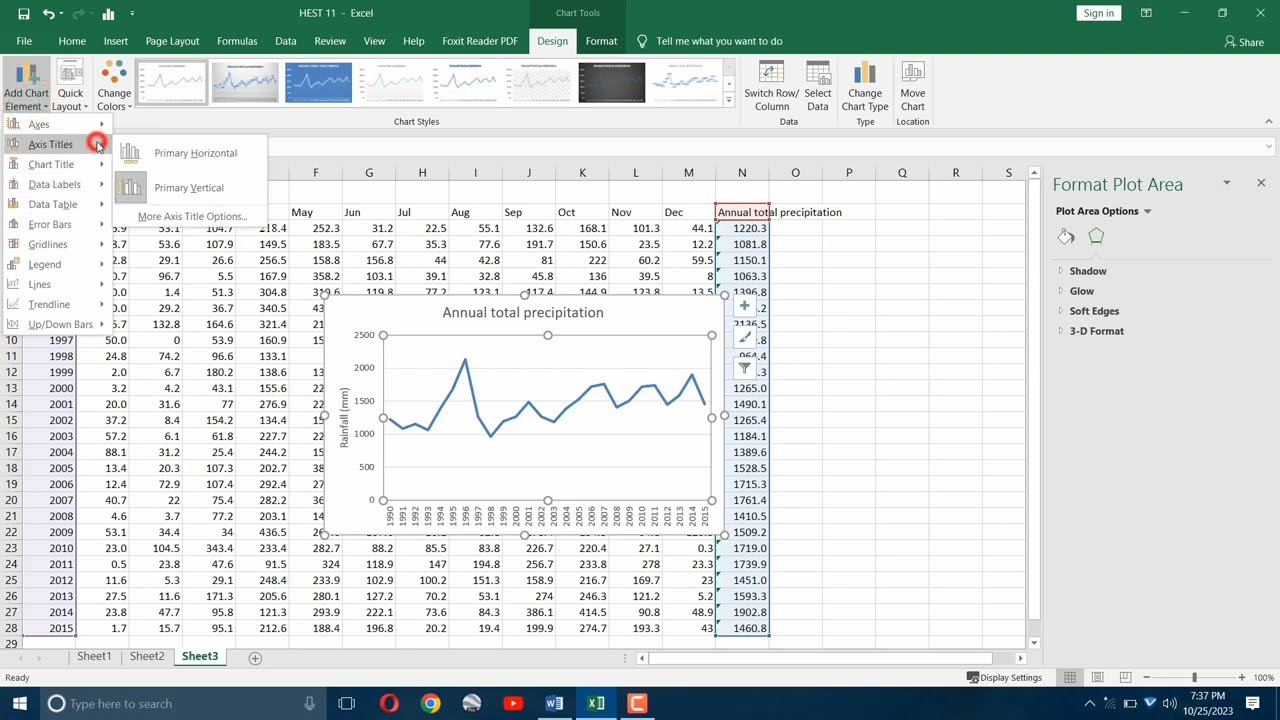This screenshot has height=720, width=1280.
Task: Switch to Sheet2 tab
Action: point(146,656)
